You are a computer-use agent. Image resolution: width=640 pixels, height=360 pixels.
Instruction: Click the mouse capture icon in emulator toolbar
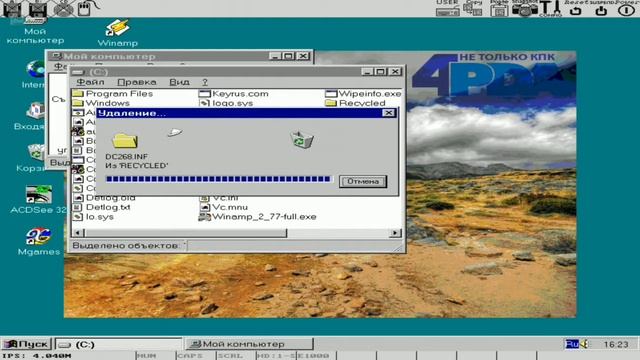tap(87, 8)
